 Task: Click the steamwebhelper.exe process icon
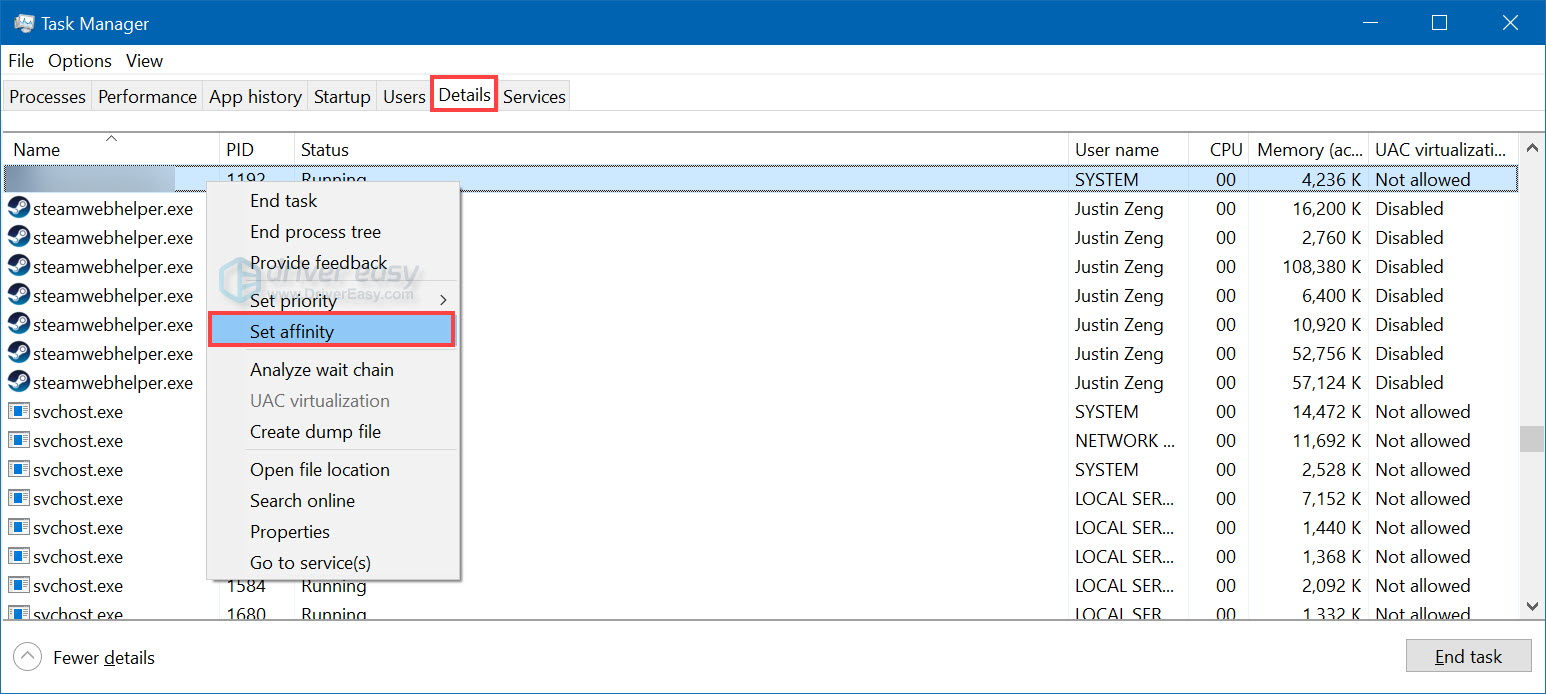coord(20,208)
